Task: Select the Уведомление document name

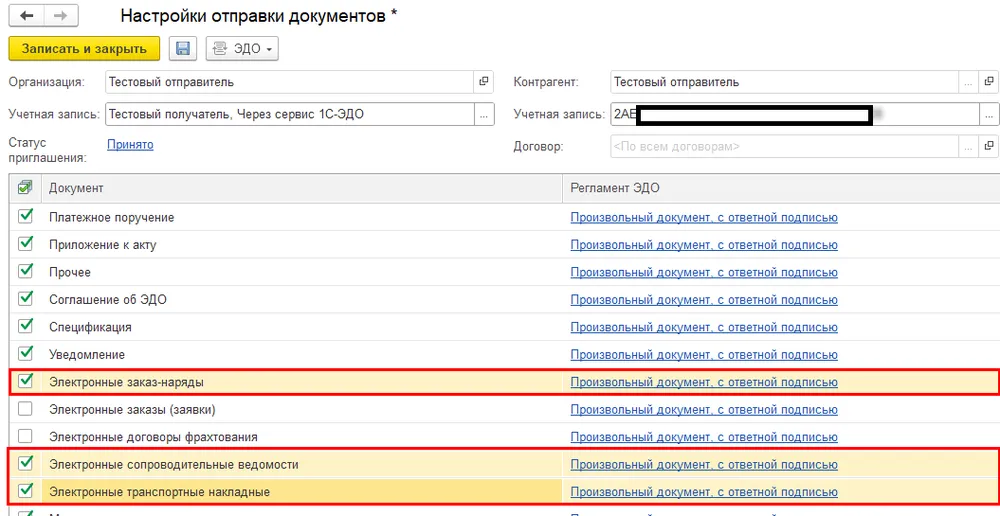Action: click(87, 355)
